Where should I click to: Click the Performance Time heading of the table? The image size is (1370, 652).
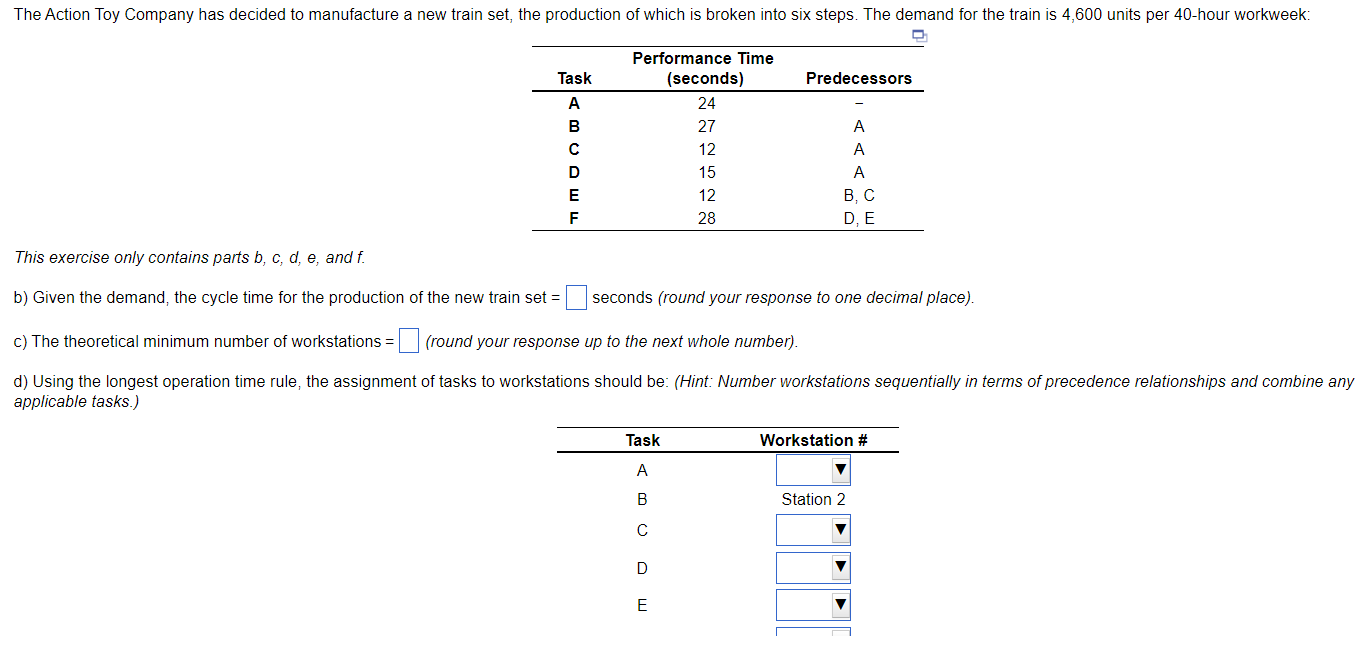tap(703, 58)
